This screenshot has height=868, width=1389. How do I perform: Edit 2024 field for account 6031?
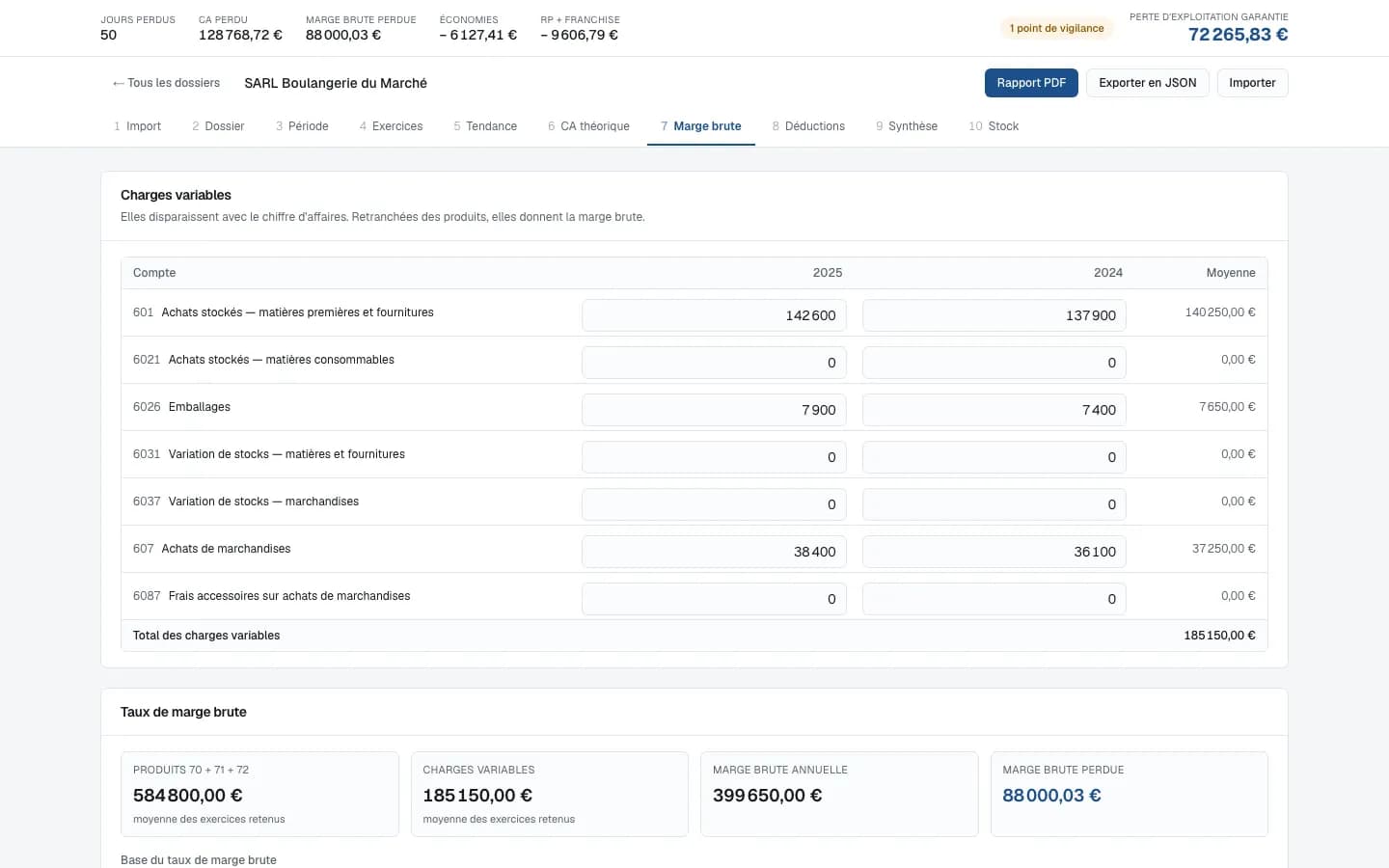(994, 457)
